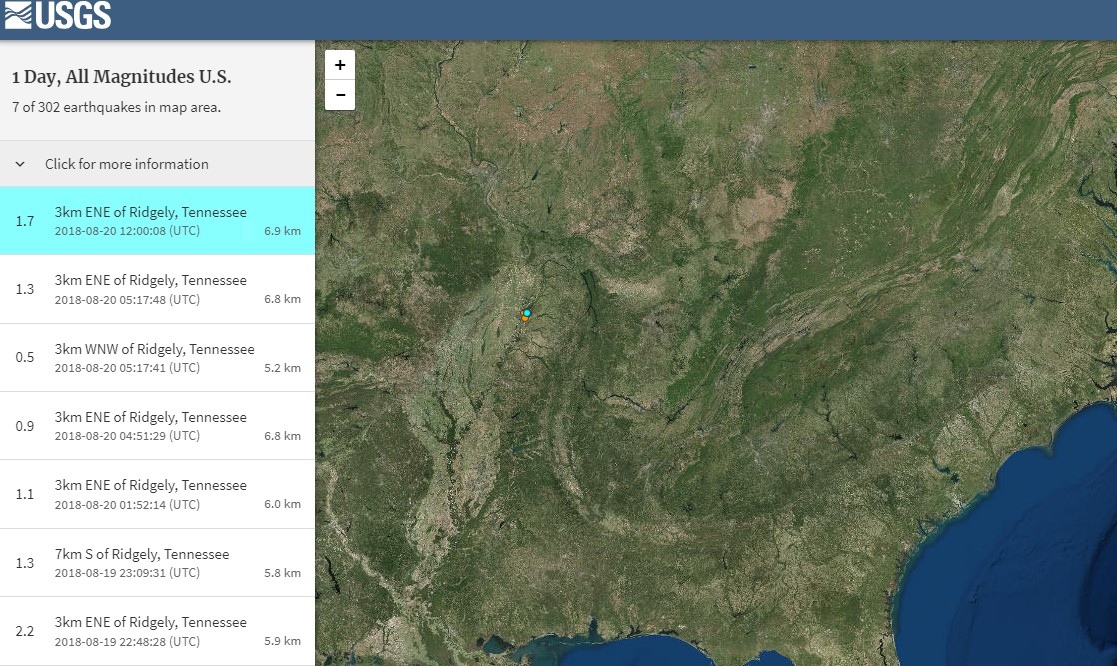Select the highlighted magnitude 1.7 earthquake at 12:00:08
Viewport: 1117px width, 666px height.
[150, 221]
